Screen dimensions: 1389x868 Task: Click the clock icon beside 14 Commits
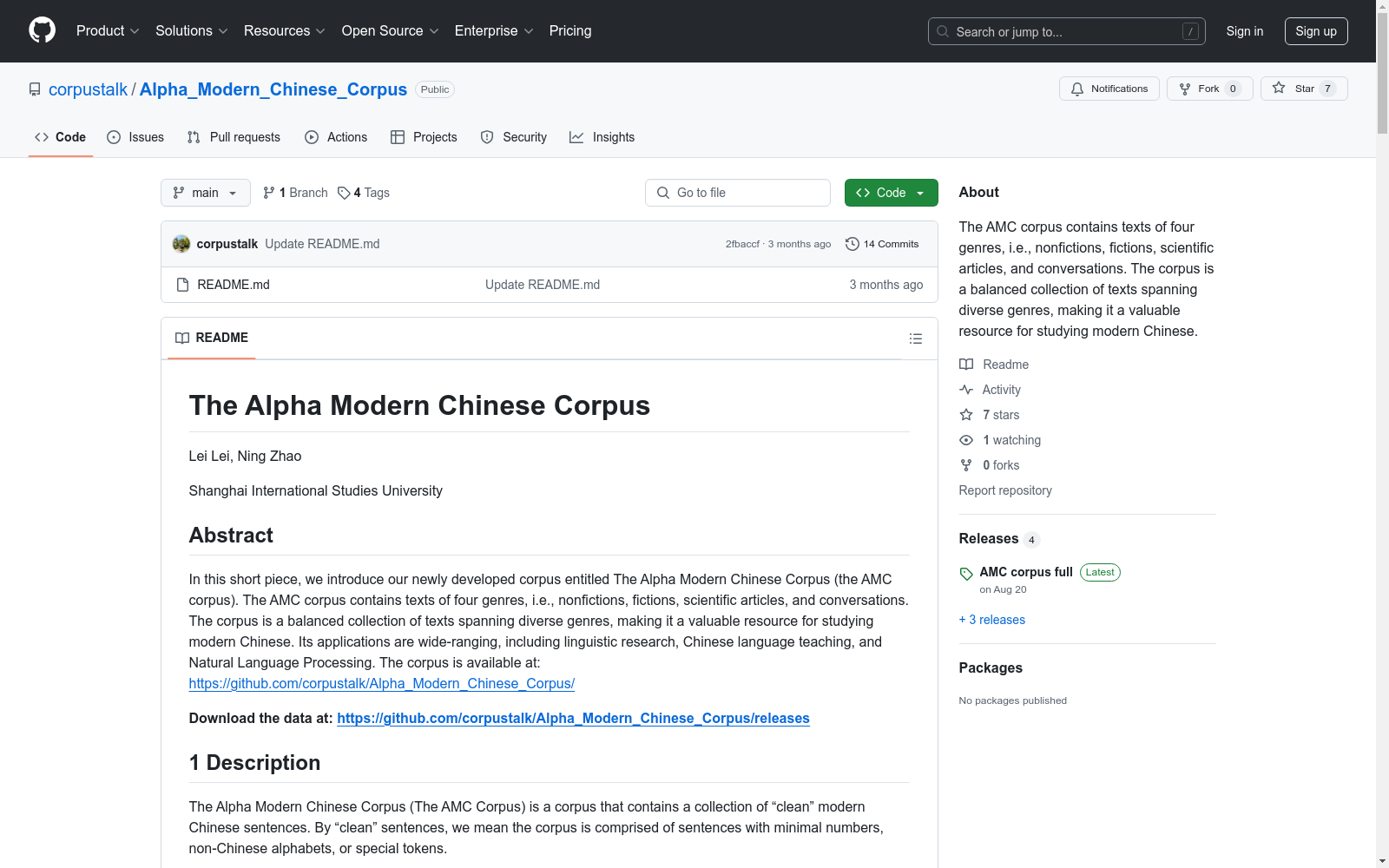point(852,244)
